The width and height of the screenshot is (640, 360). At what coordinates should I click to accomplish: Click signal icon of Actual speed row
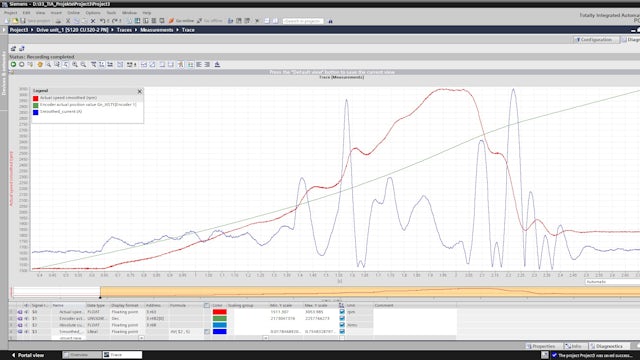pyautogui.click(x=20, y=312)
